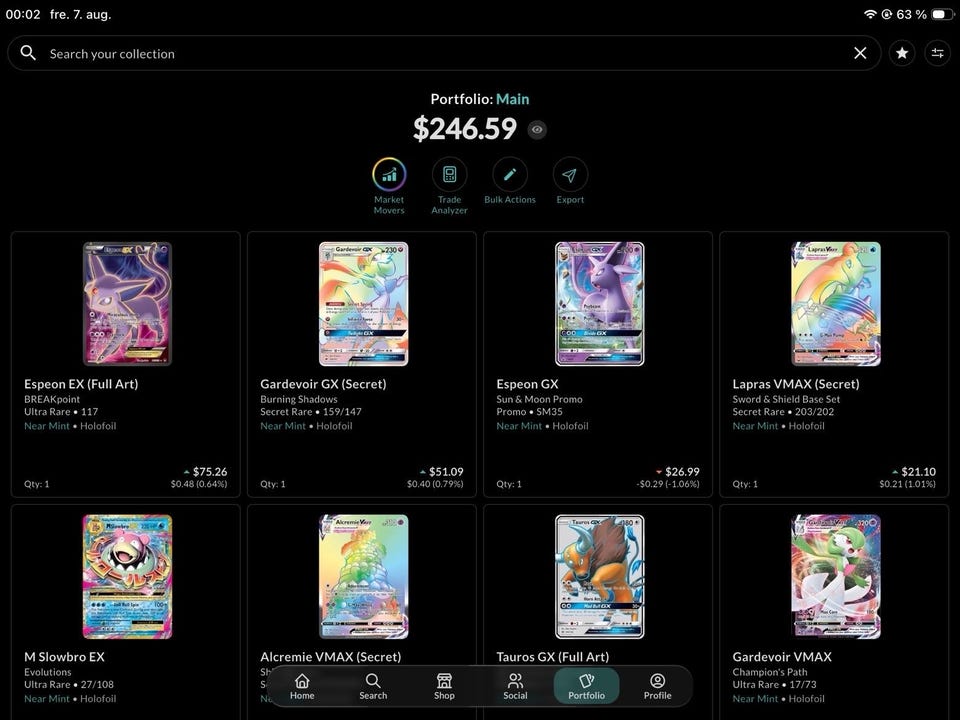
Task: Open the Social tab
Action: [515, 686]
